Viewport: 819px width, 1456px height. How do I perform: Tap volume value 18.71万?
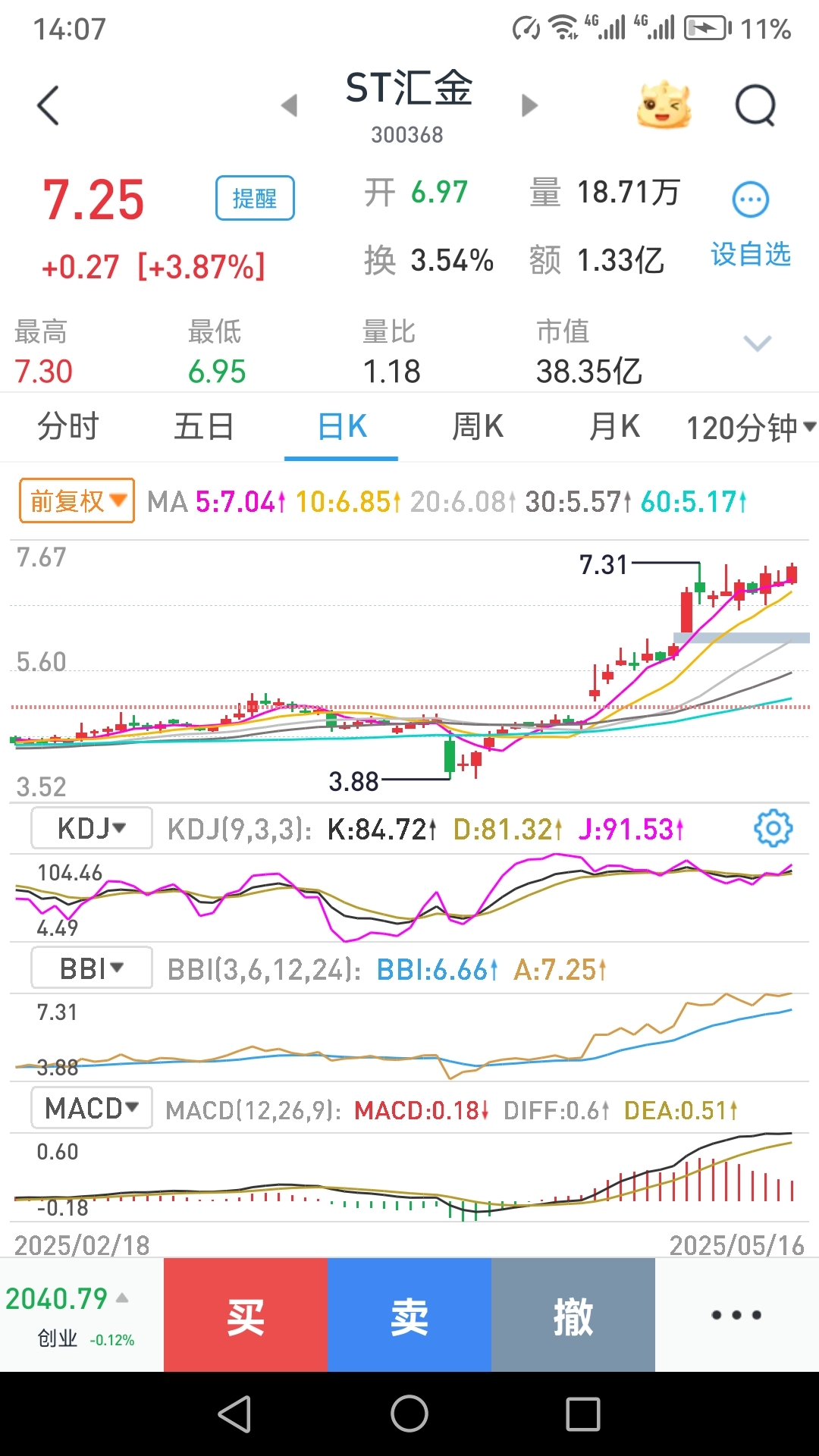[x=628, y=192]
